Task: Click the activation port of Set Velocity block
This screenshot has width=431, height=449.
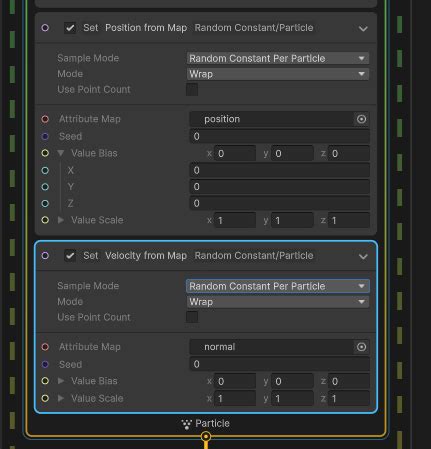Action: (x=45, y=256)
